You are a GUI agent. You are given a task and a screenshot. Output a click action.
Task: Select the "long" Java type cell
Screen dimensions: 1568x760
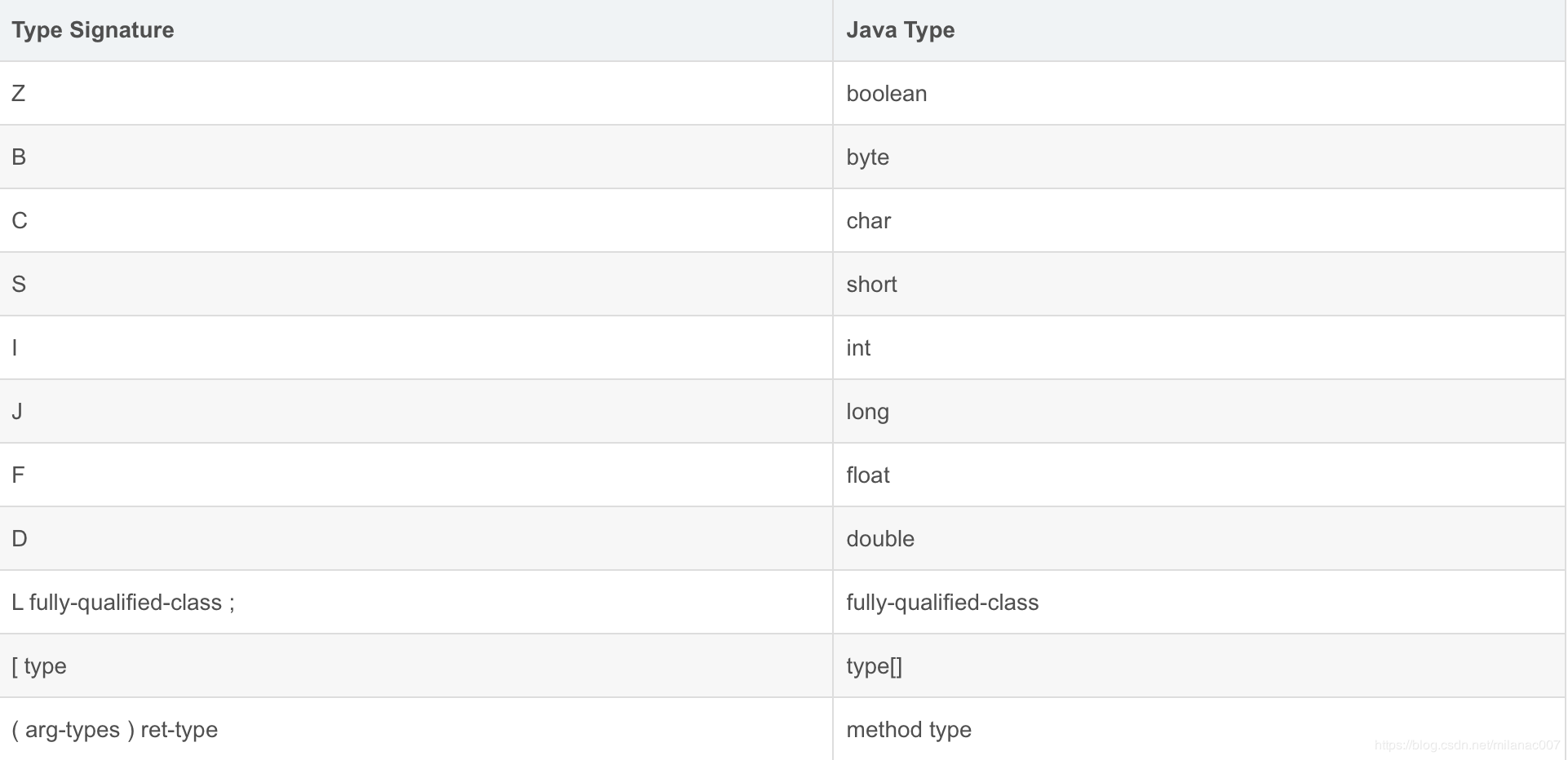(867, 412)
